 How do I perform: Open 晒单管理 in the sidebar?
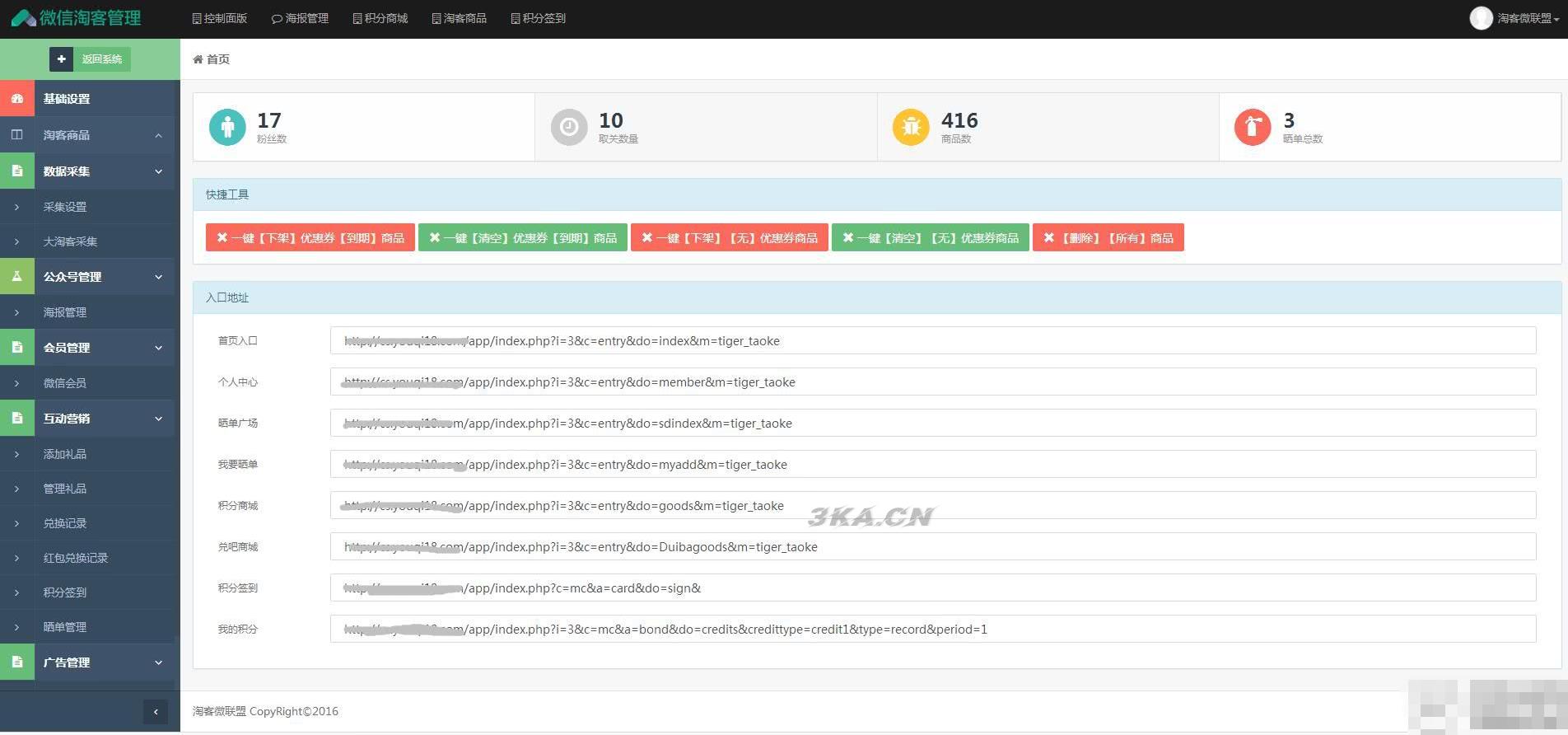click(65, 627)
